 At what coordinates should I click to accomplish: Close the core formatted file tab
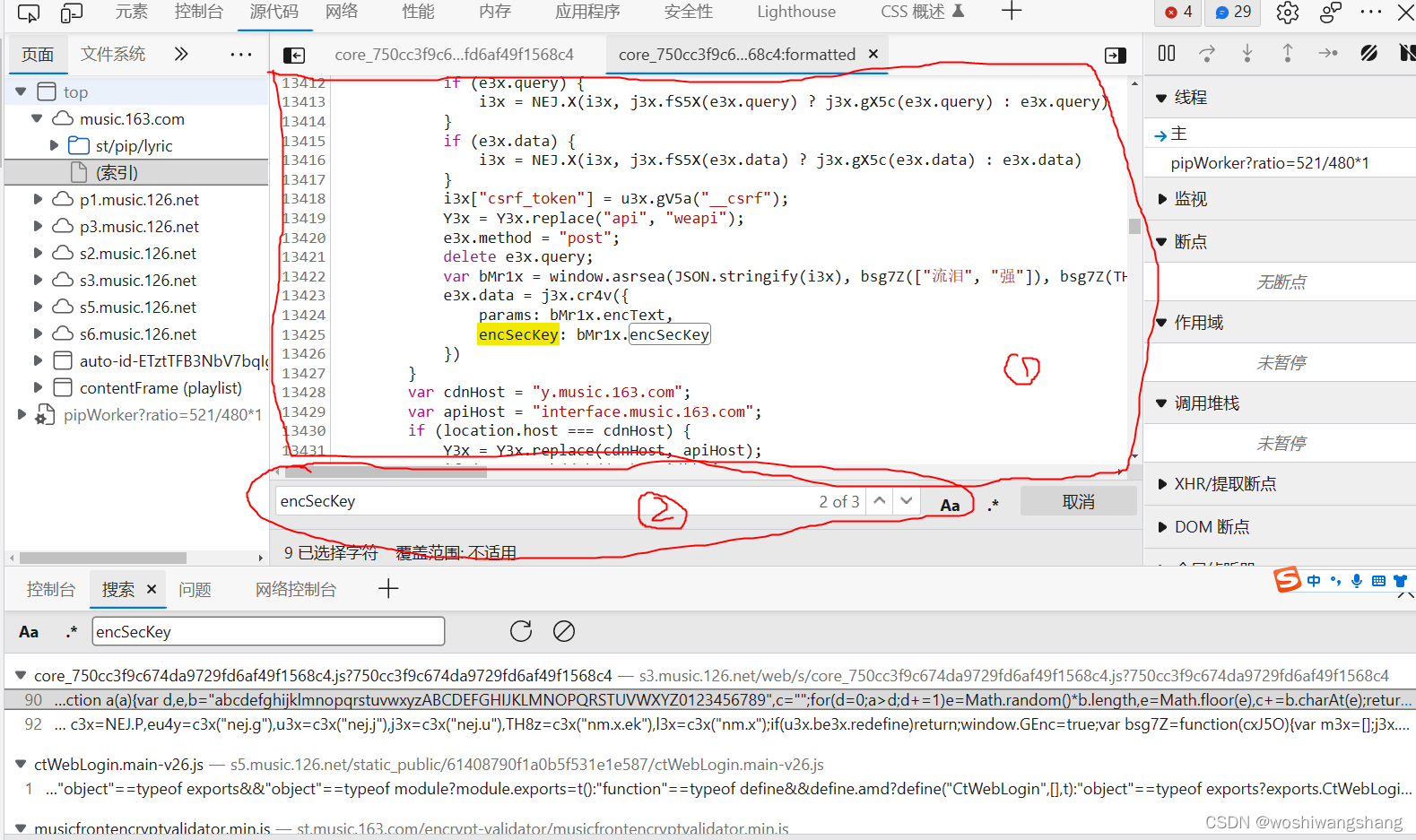(x=873, y=54)
